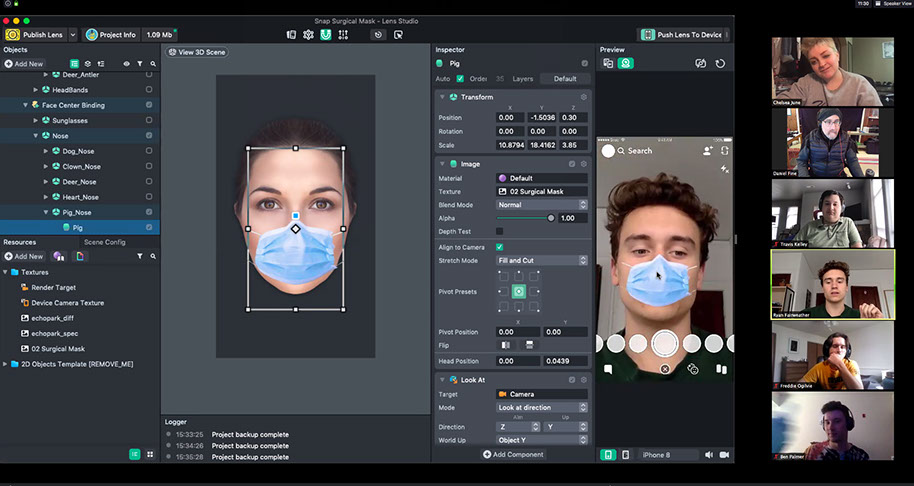The image size is (914, 486).
Task: Click View 3D Scene button
Action: [197, 52]
